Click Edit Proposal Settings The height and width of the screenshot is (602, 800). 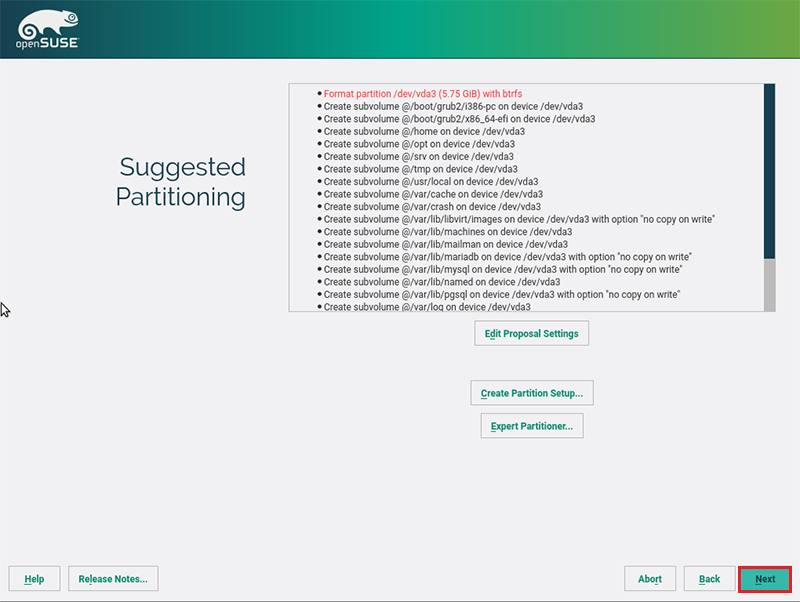click(531, 333)
